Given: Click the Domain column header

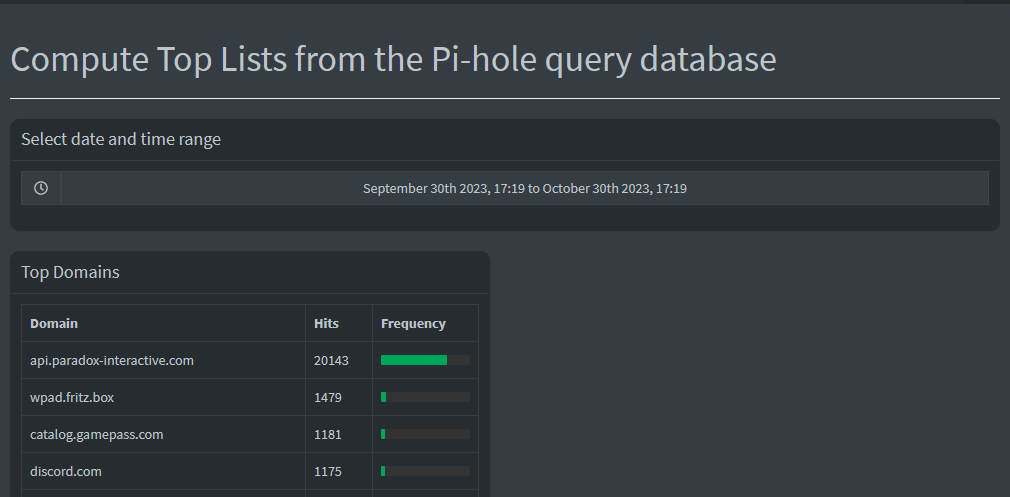Looking at the screenshot, I should click(x=54, y=323).
